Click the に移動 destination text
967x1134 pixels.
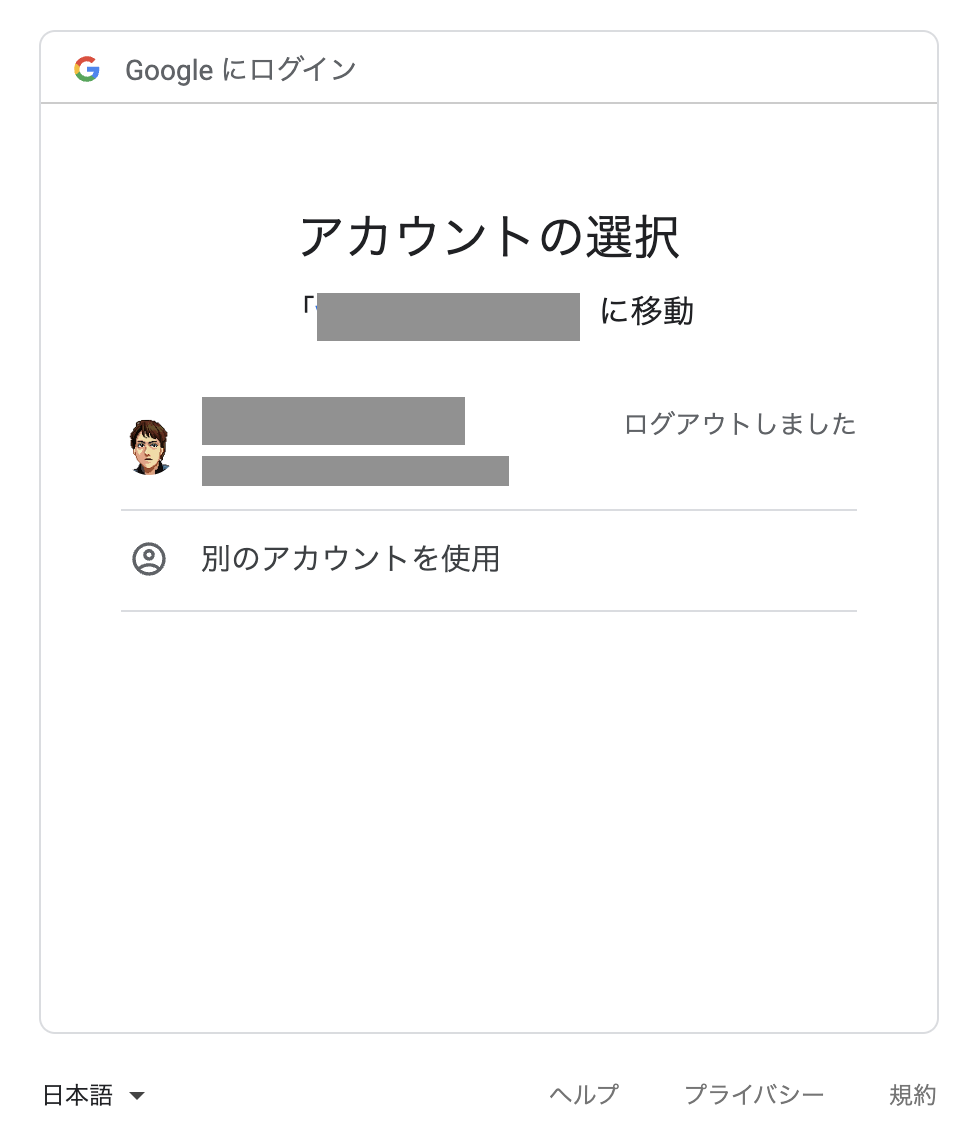646,313
